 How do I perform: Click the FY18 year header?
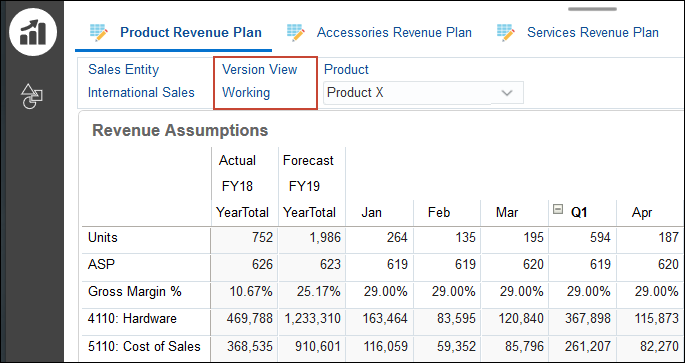click(237, 187)
